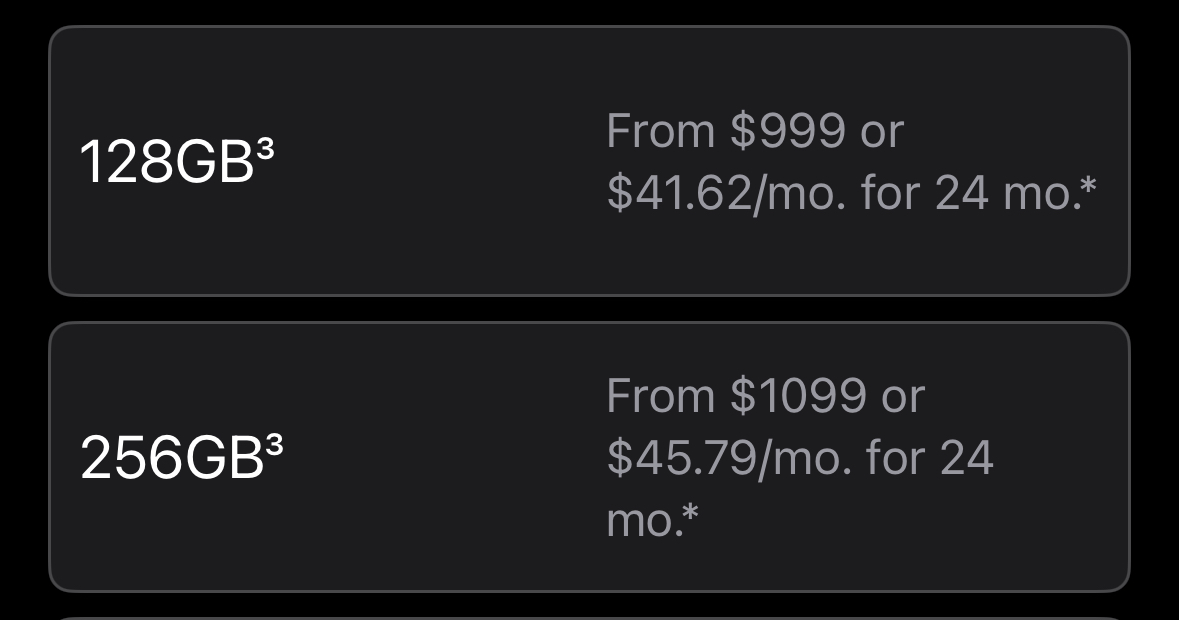Image resolution: width=1179 pixels, height=620 pixels.
Task: Click the 256GB storage label text
Action: (170, 459)
